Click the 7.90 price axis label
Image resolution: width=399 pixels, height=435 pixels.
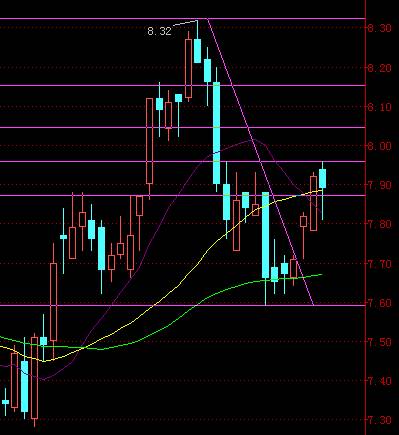379,185
